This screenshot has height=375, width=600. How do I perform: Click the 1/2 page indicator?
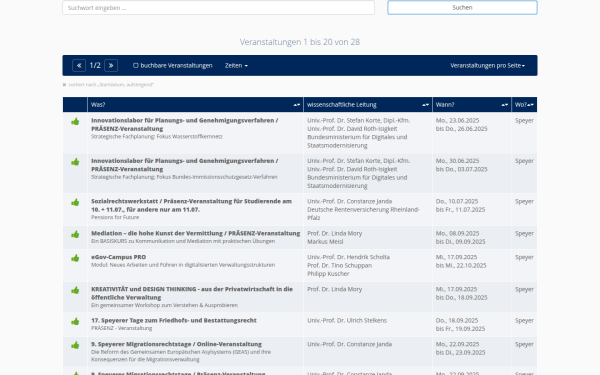[x=95, y=65]
